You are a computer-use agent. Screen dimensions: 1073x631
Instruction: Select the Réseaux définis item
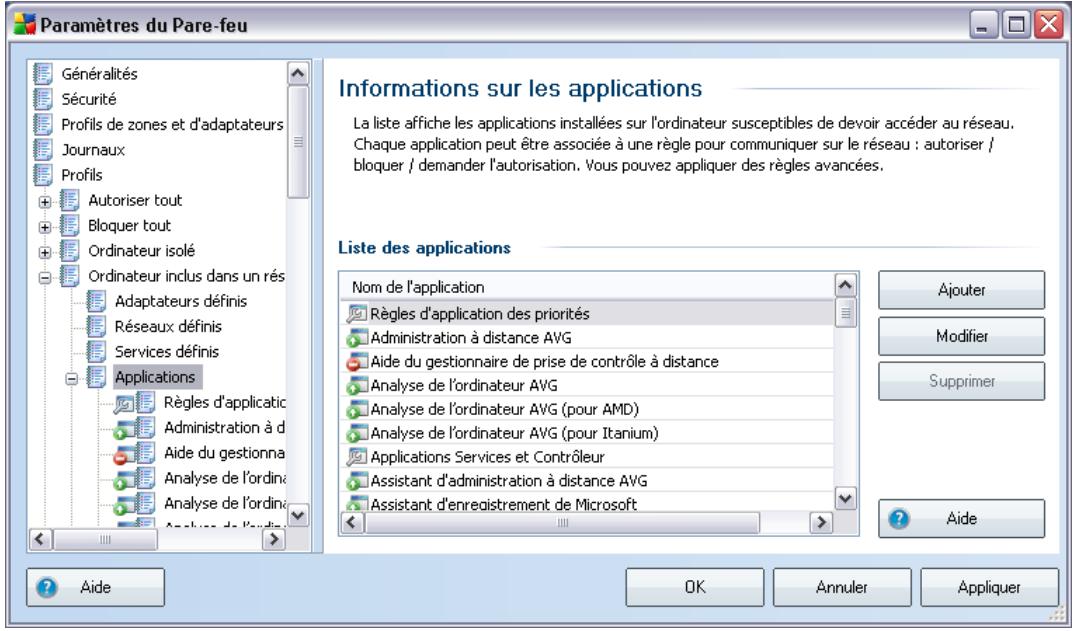[x=168, y=326]
